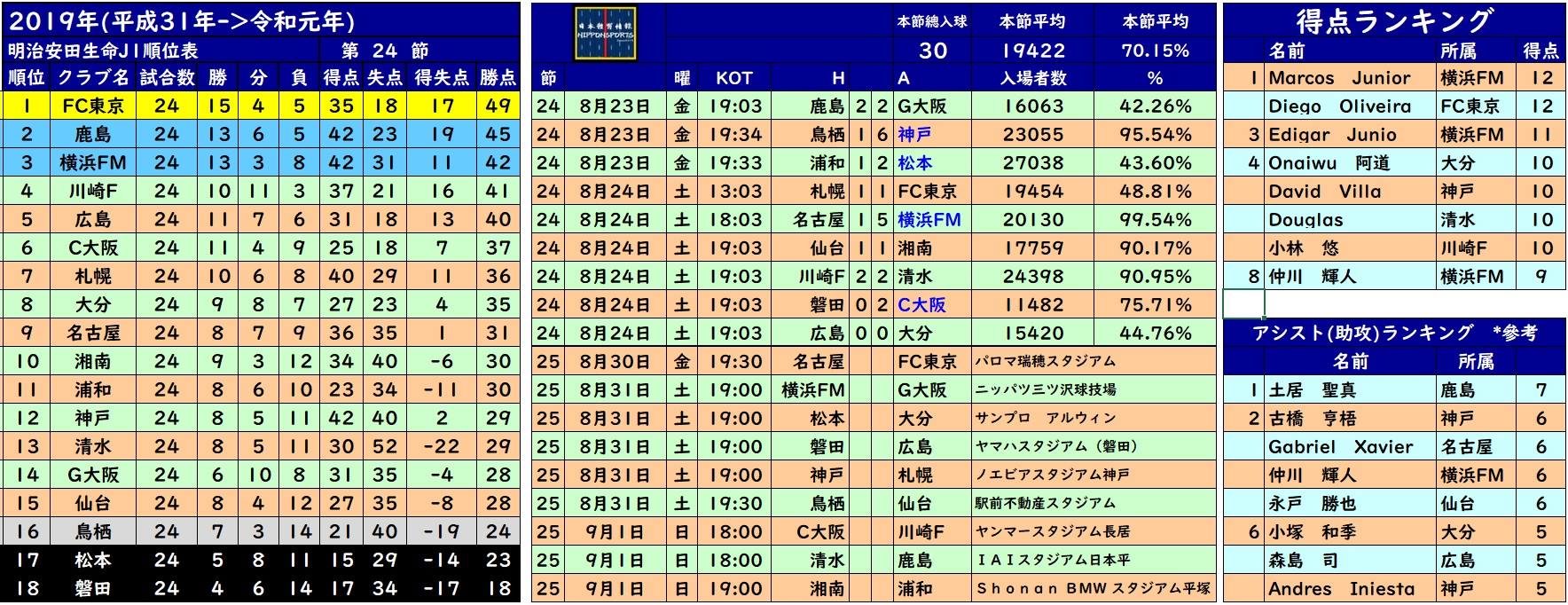Image resolution: width=1568 pixels, height=605 pixels.
Task: Select the FC東京 club name in rank 1 row
Action: 93,106
